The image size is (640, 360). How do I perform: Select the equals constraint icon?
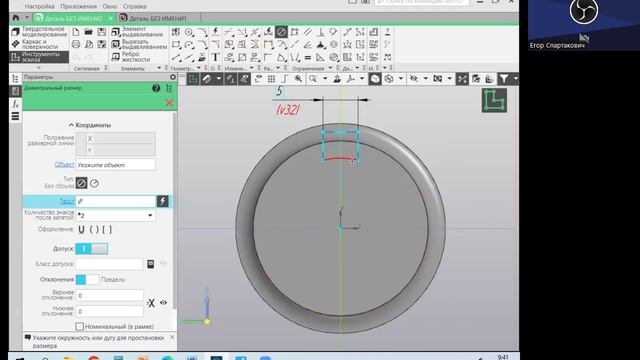pos(307,58)
